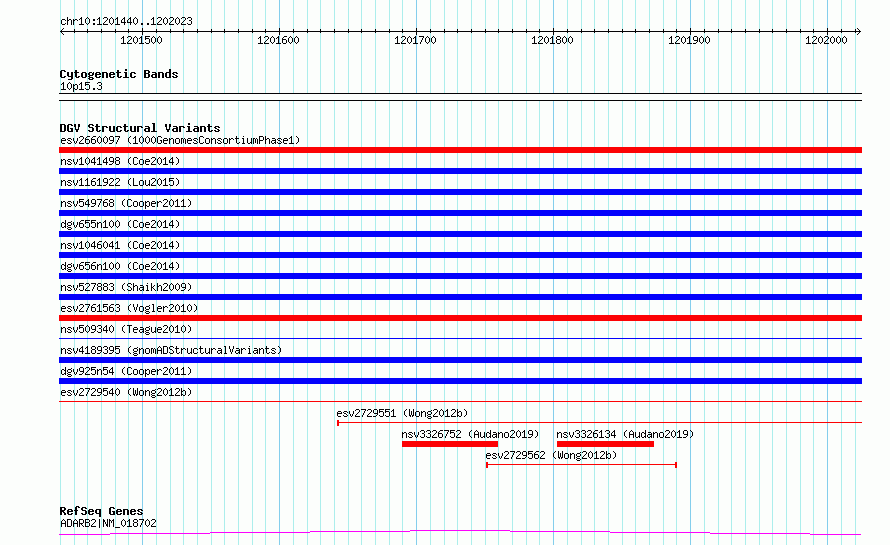Open the esv2729540 (Wong2012b) label
Image resolution: width=890 pixels, height=545 pixels.
pyautogui.click(x=126, y=392)
